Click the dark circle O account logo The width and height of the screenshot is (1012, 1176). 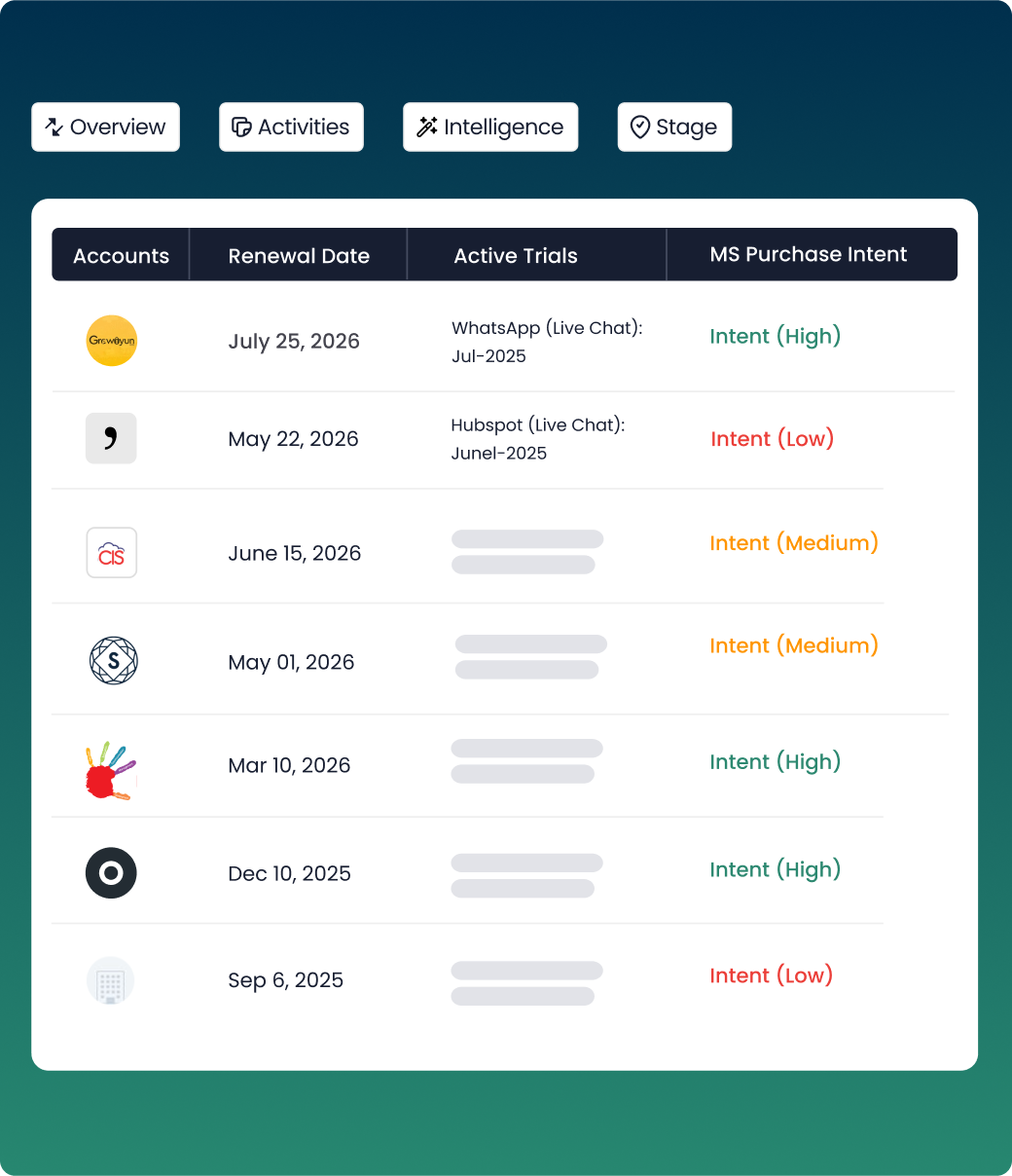[x=111, y=872]
